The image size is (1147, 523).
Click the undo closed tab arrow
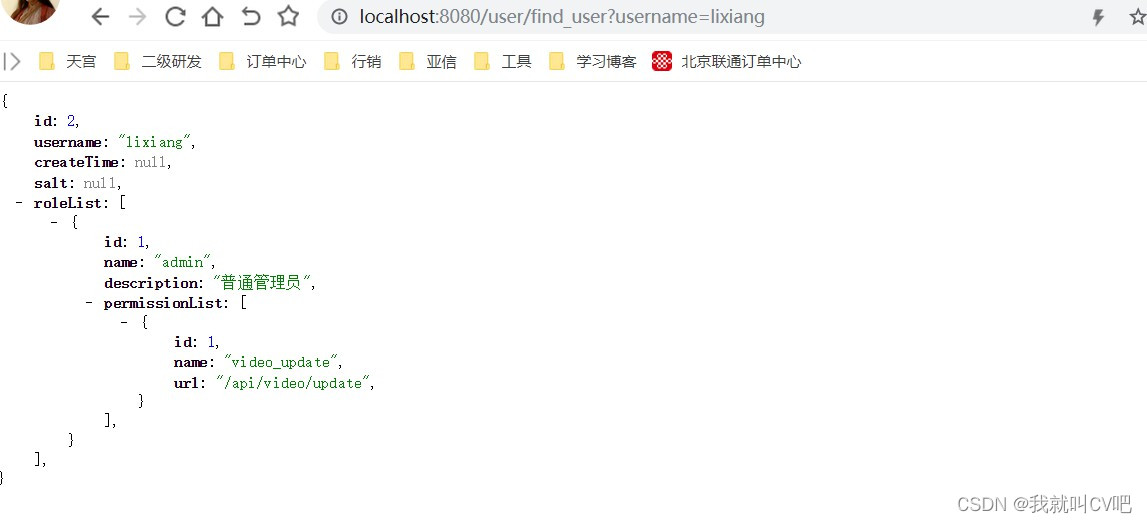251,17
